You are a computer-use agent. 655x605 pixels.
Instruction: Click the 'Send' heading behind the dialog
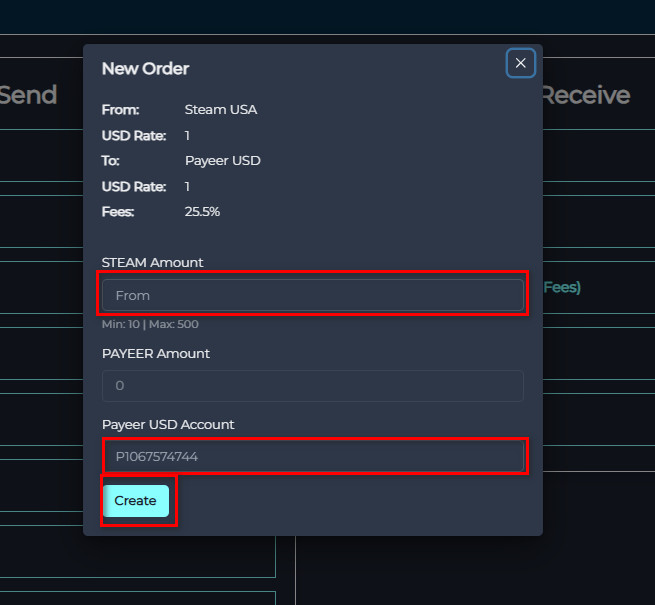click(x=28, y=95)
